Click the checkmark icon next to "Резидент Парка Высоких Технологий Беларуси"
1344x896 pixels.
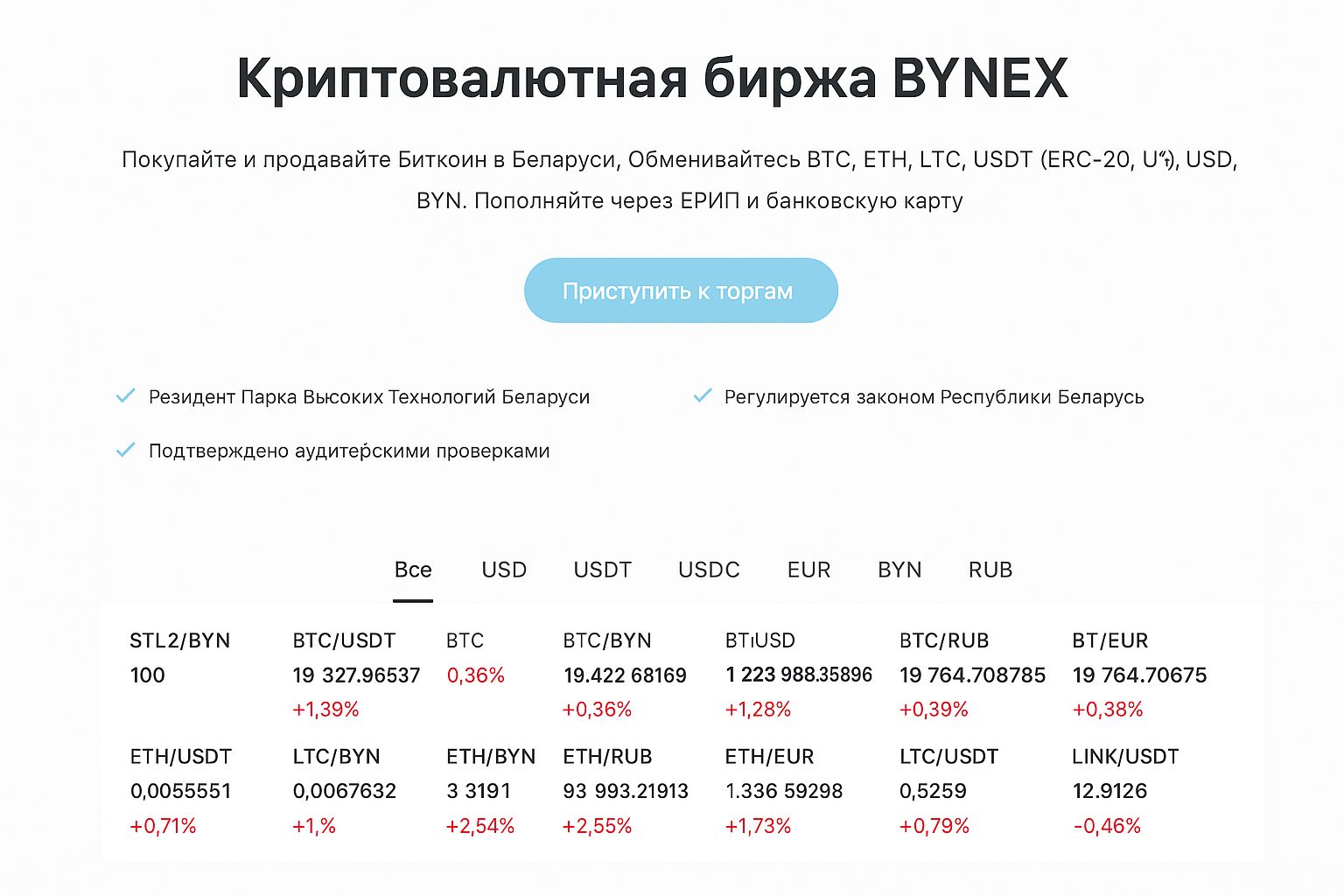point(126,395)
